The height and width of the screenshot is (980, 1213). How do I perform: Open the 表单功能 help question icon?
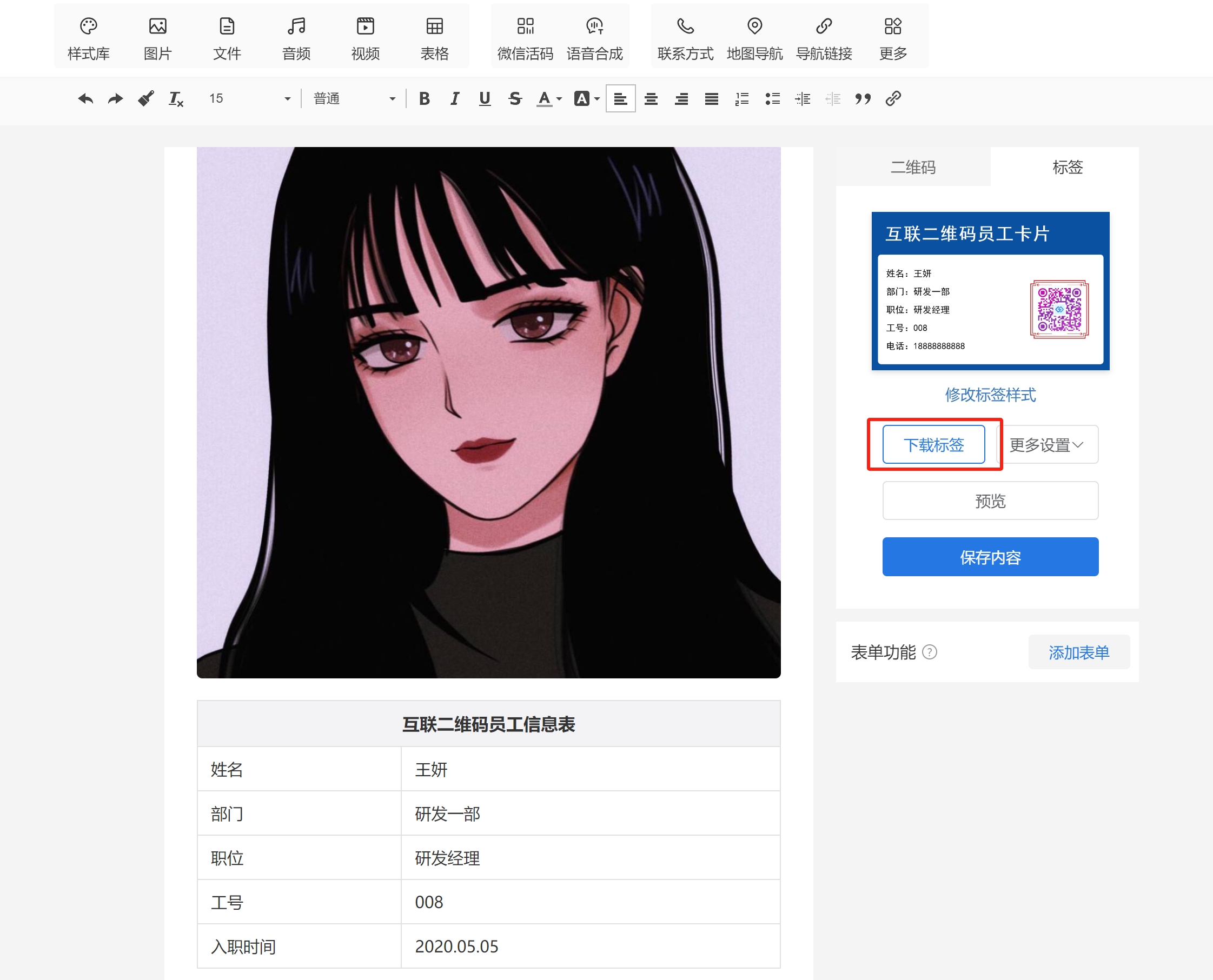(929, 652)
